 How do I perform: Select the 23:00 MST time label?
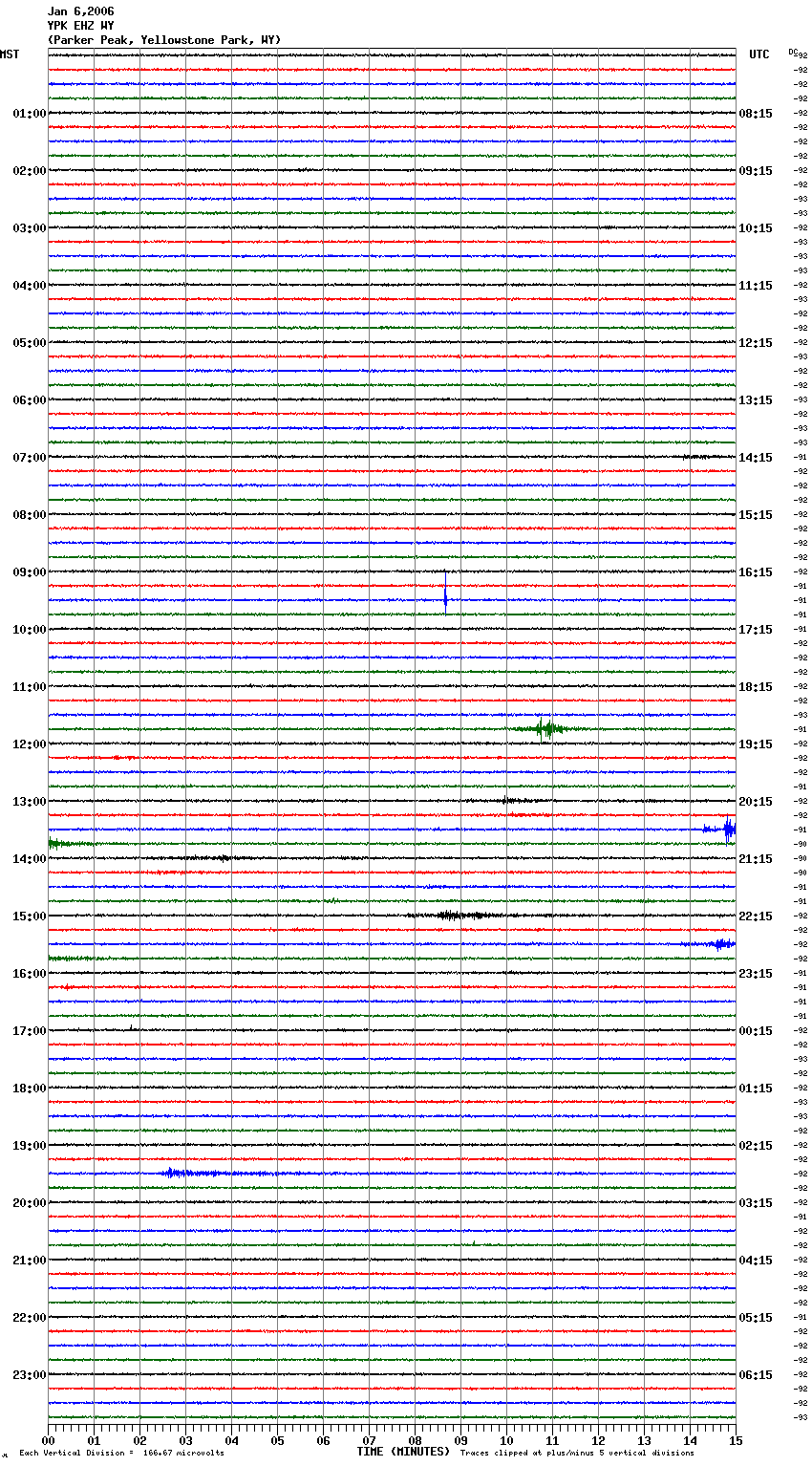30,1375
